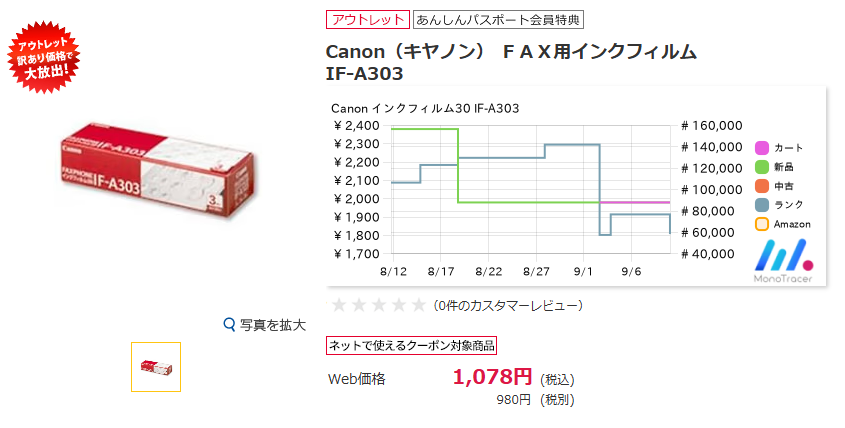
Task: Toggle the ランク blue legend swatch
Action: pos(761,205)
